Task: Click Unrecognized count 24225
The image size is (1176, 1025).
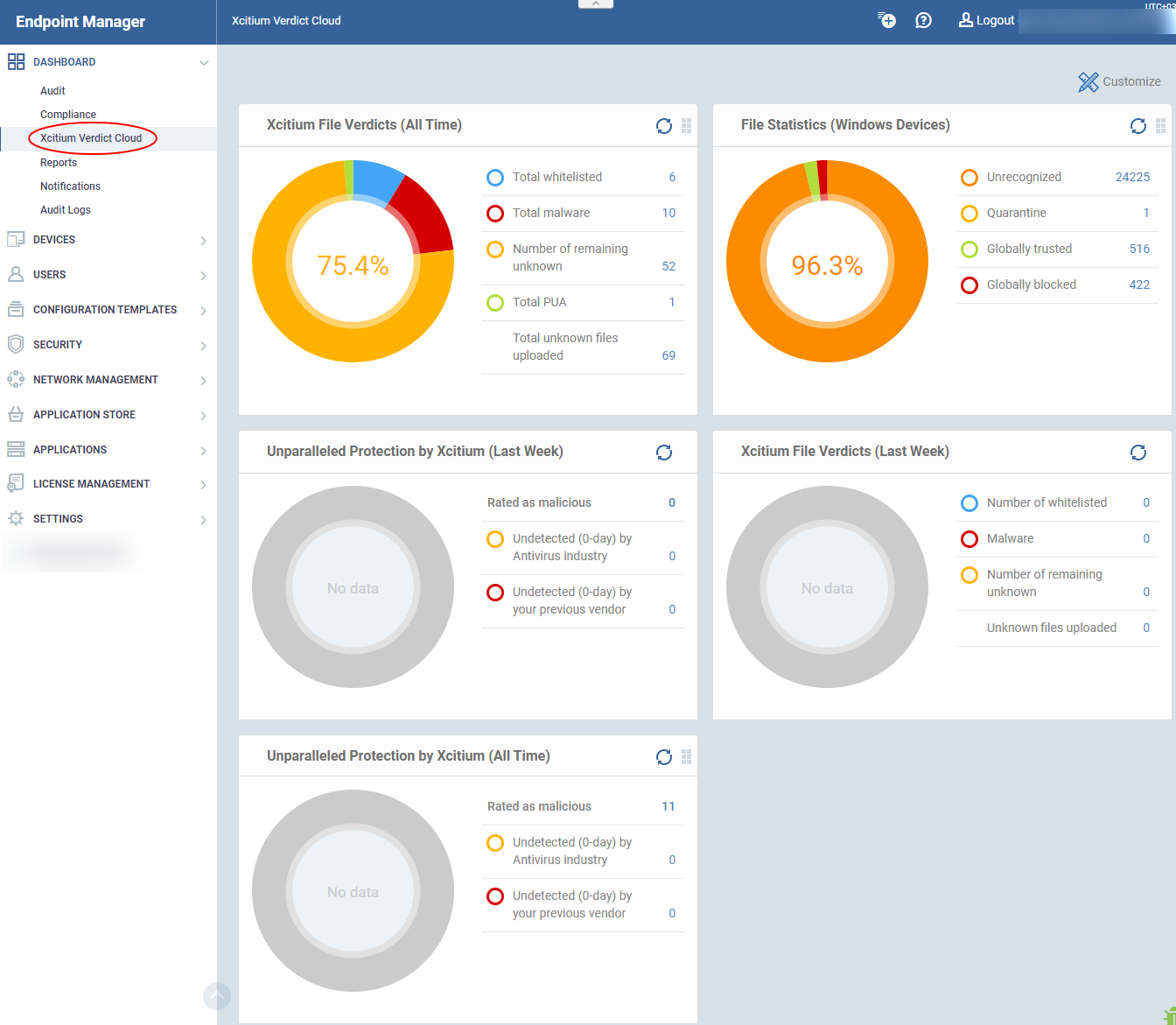Action: (1132, 177)
